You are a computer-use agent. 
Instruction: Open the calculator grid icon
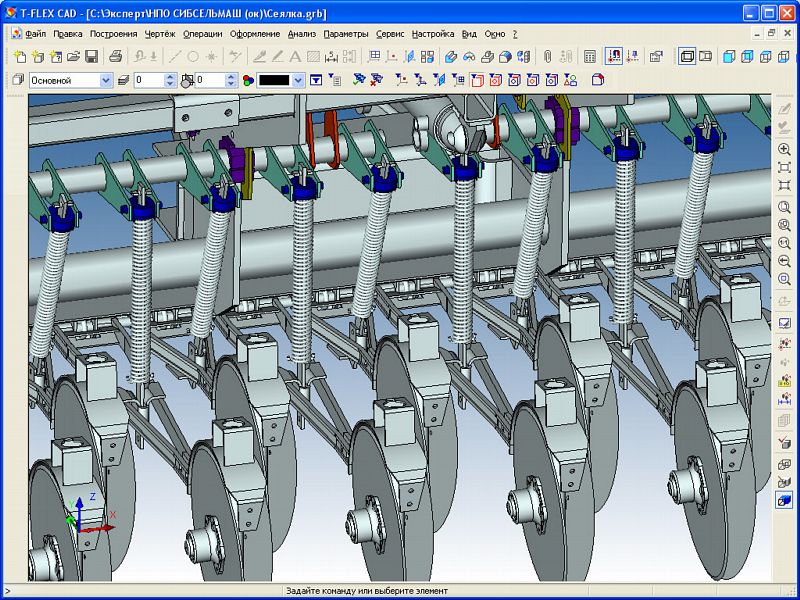tap(590, 56)
